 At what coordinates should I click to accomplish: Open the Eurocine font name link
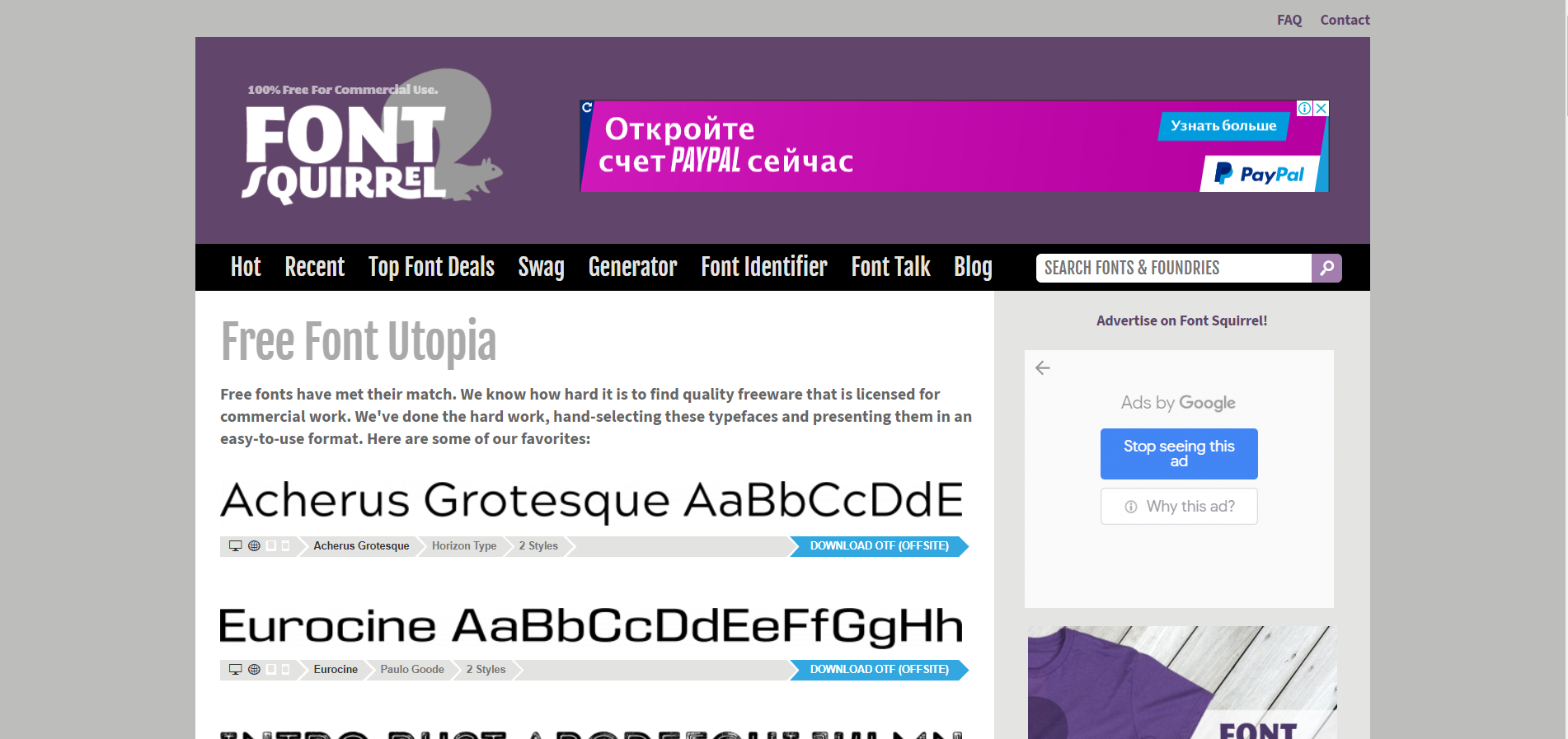336,669
